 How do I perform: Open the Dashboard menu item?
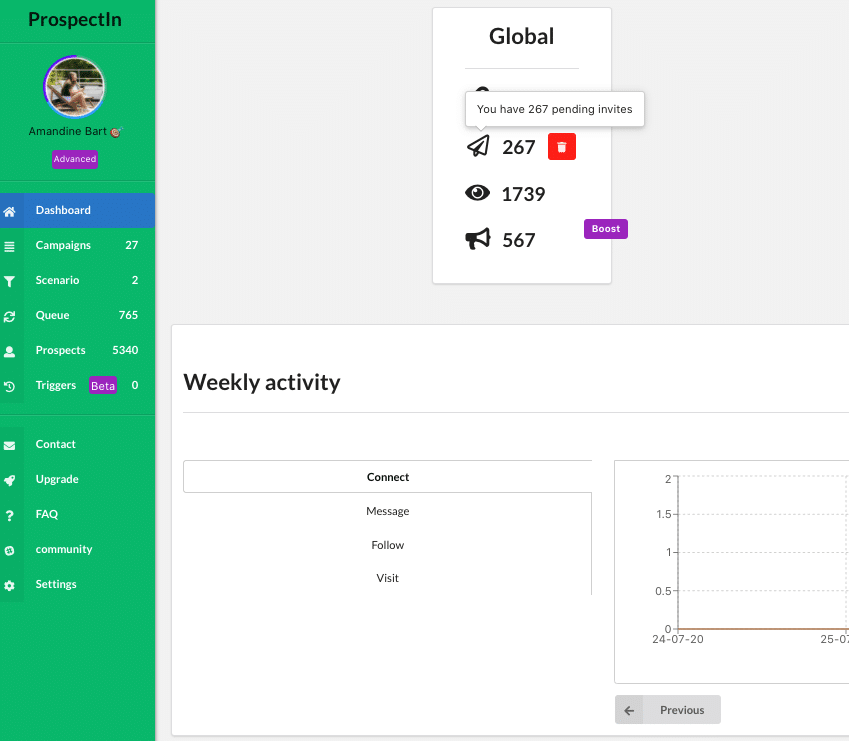[x=77, y=211]
